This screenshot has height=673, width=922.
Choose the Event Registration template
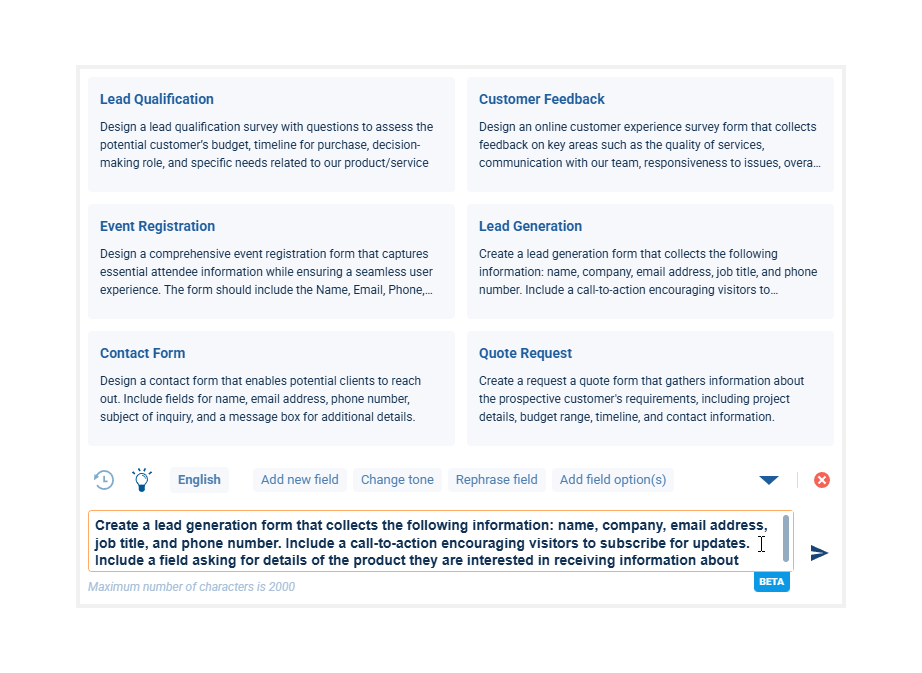tap(271, 261)
